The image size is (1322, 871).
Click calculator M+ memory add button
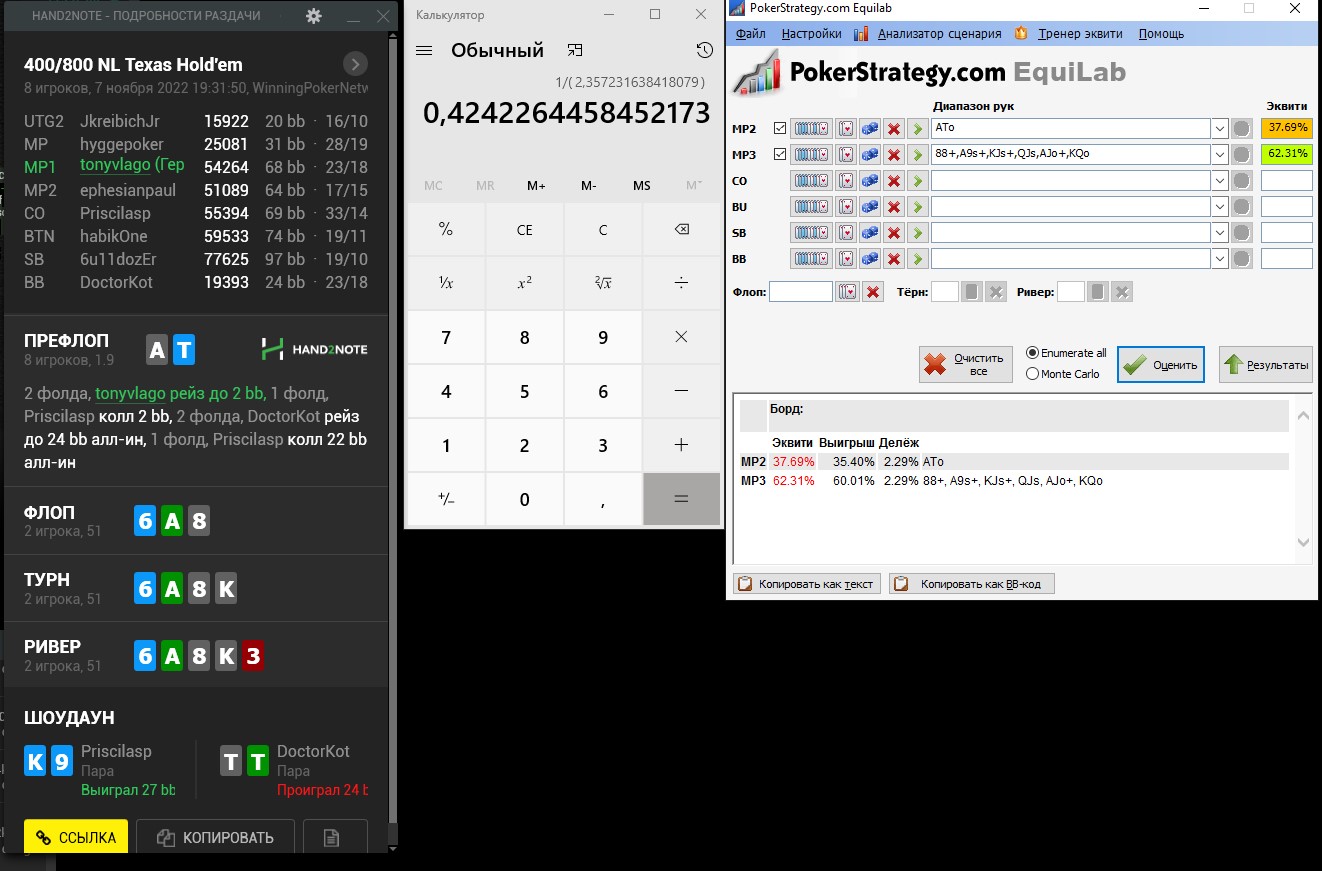click(537, 186)
